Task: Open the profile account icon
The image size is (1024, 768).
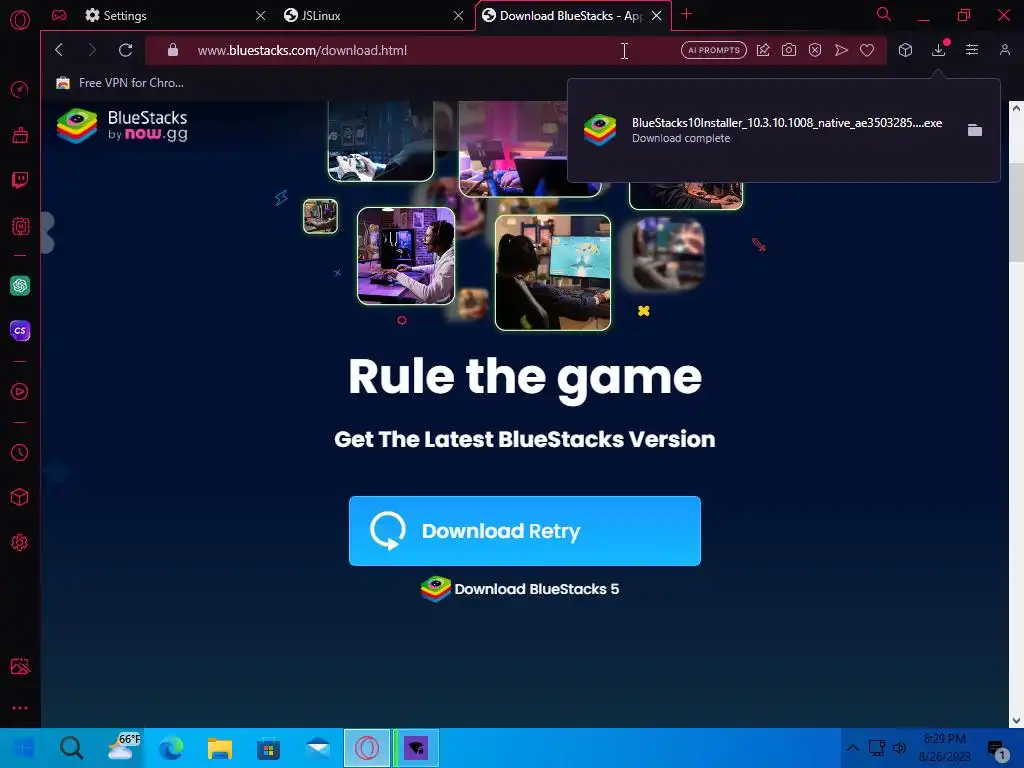Action: click(x=1004, y=50)
